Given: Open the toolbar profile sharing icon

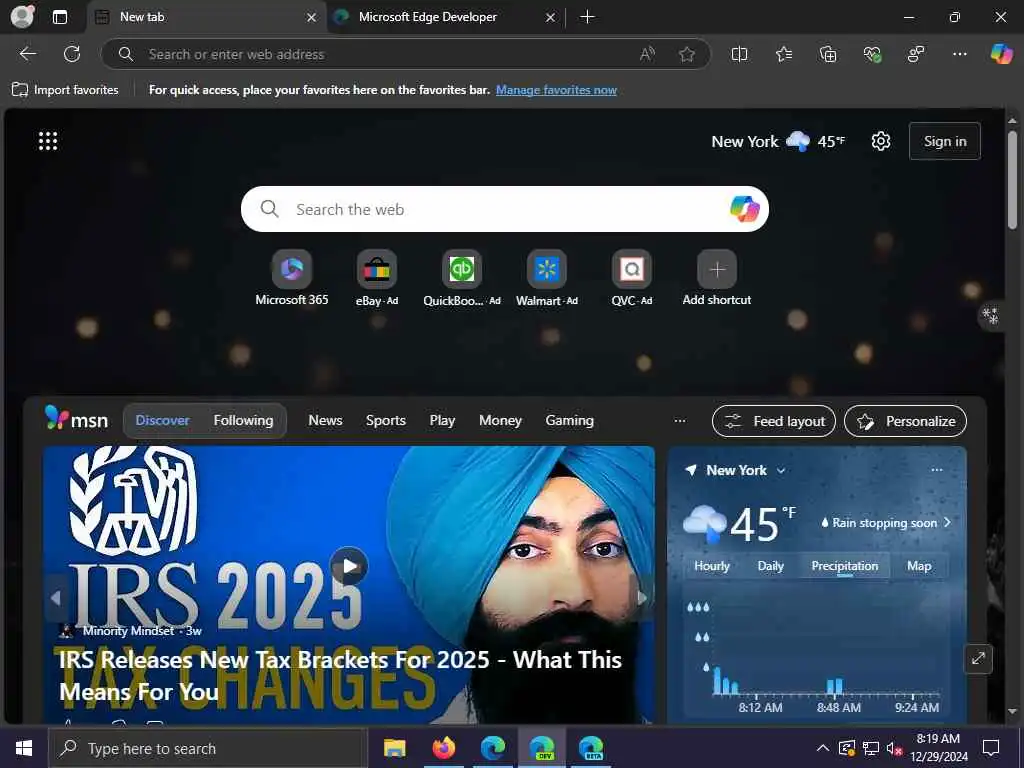Looking at the screenshot, I should (x=916, y=54).
